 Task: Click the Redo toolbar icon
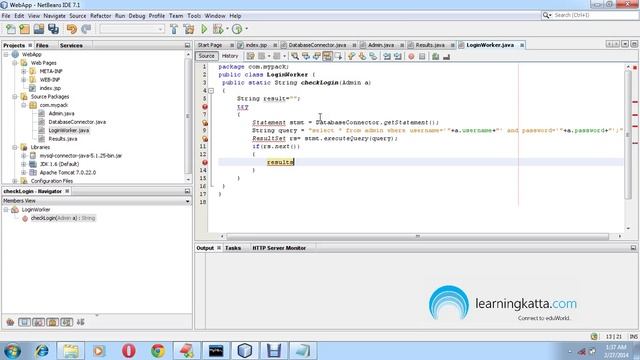86,29
